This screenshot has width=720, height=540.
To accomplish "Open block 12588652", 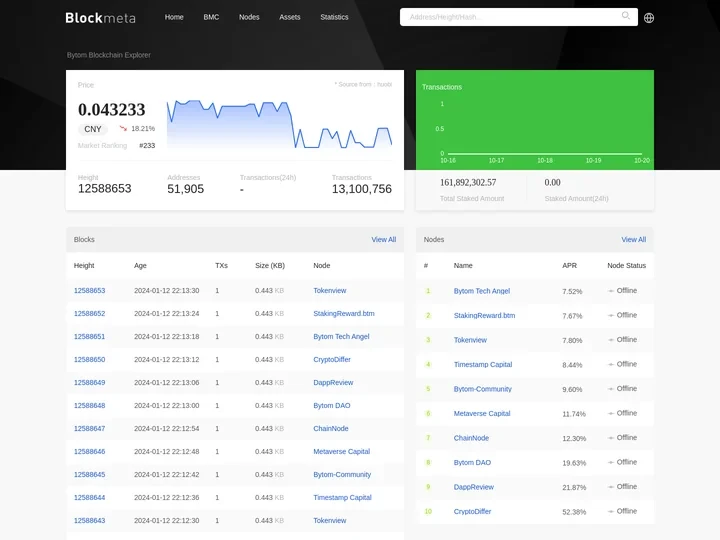I will click(x=90, y=313).
